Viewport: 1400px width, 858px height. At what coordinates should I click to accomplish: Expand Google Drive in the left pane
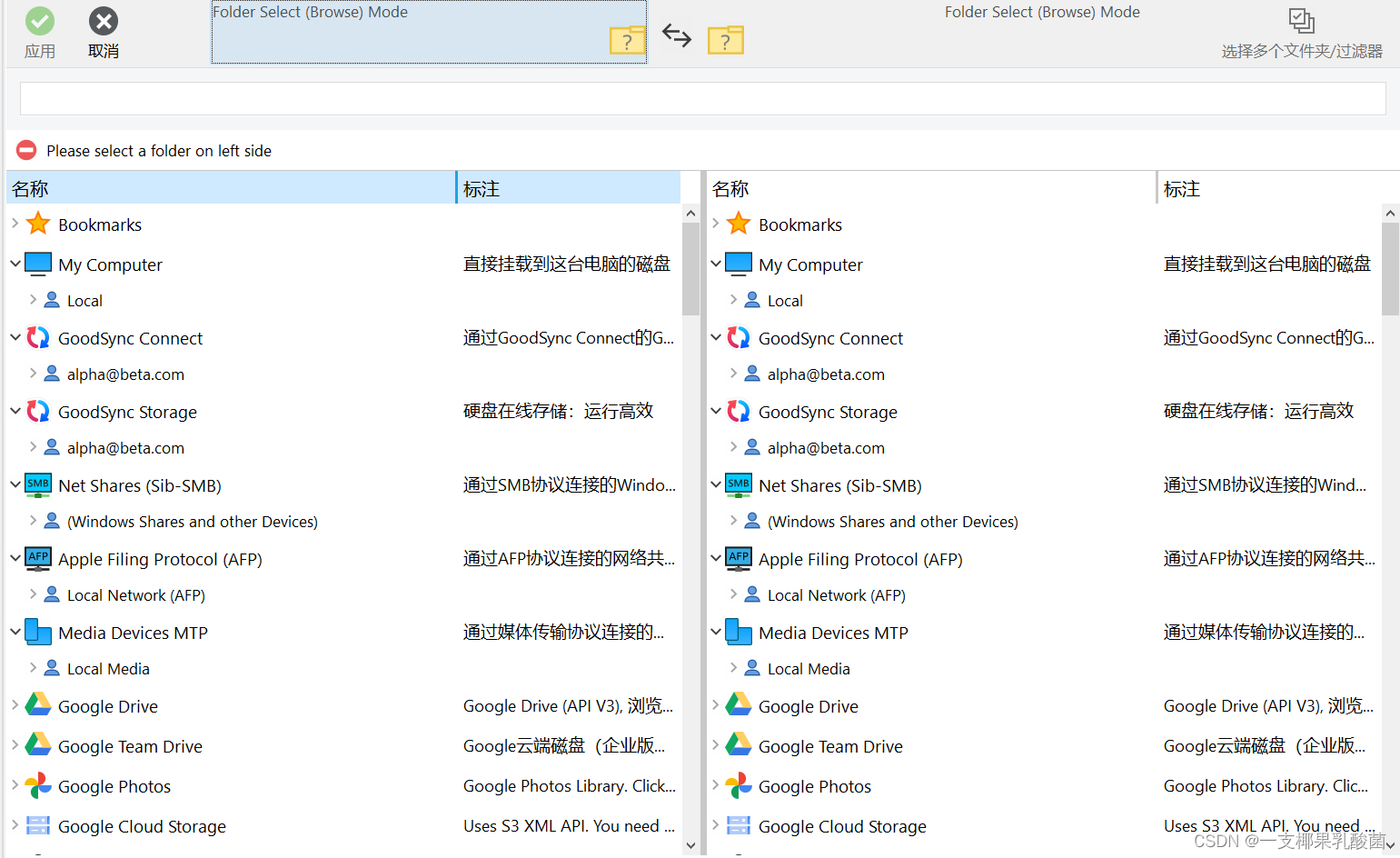click(x=15, y=705)
